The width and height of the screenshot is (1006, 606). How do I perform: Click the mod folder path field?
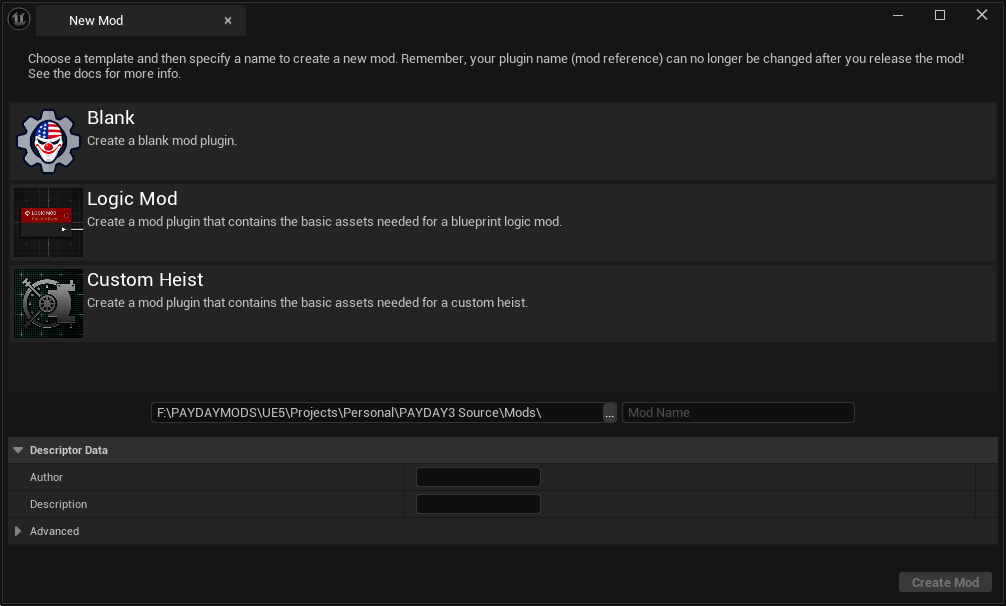tap(377, 413)
